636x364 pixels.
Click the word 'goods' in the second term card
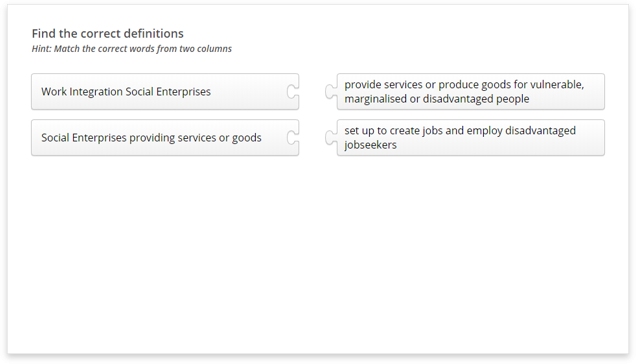coord(247,138)
